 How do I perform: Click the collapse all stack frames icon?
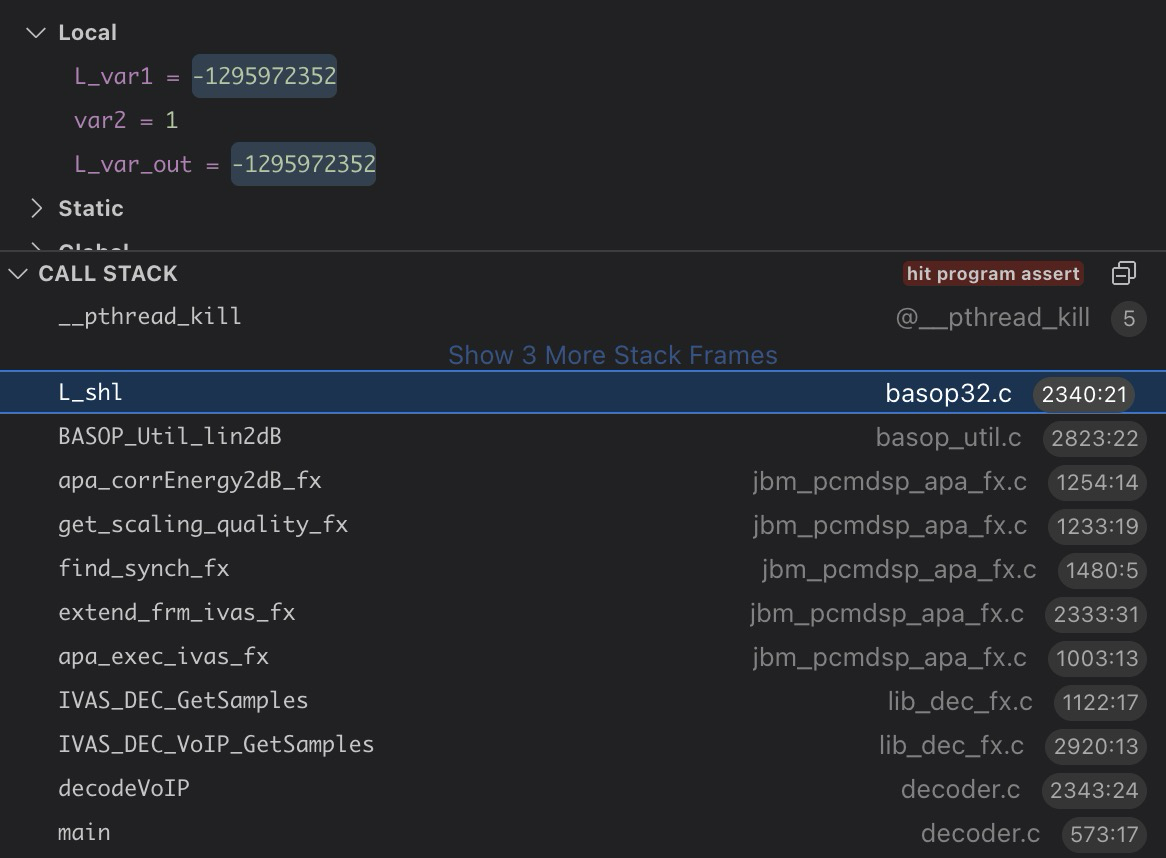[x=1123, y=274]
